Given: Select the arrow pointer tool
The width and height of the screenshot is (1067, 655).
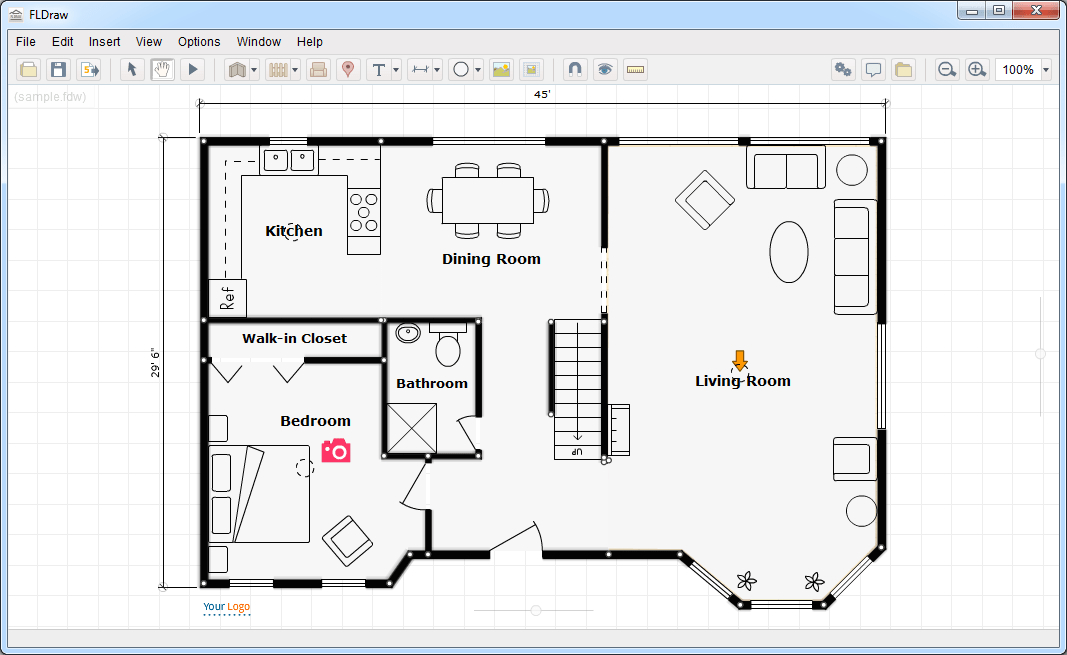Looking at the screenshot, I should click(x=132, y=69).
